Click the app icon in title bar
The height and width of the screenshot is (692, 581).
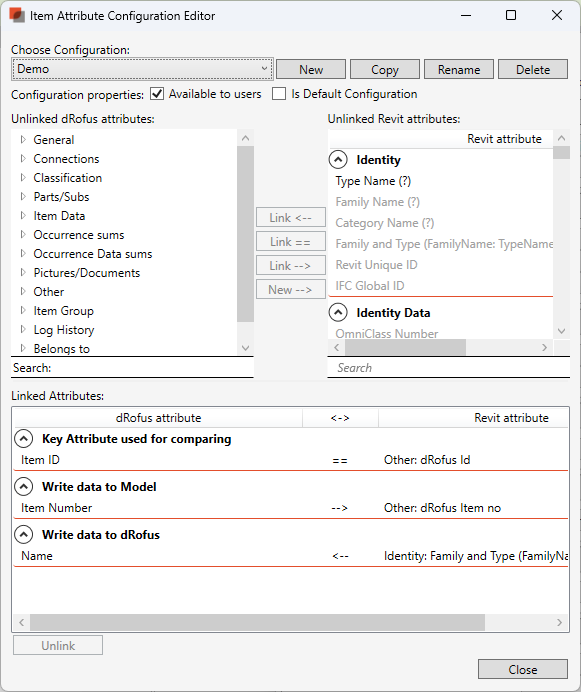coord(17,15)
